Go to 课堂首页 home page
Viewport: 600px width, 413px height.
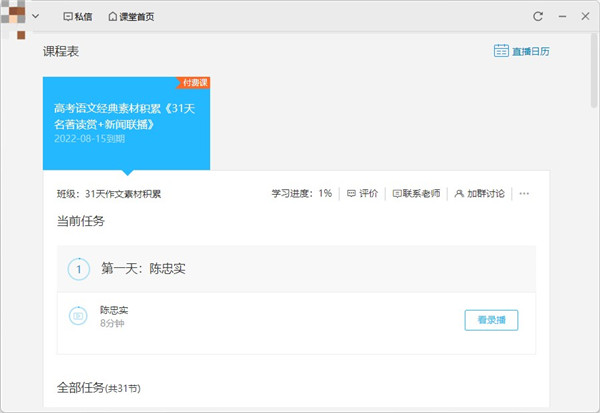[x=131, y=16]
